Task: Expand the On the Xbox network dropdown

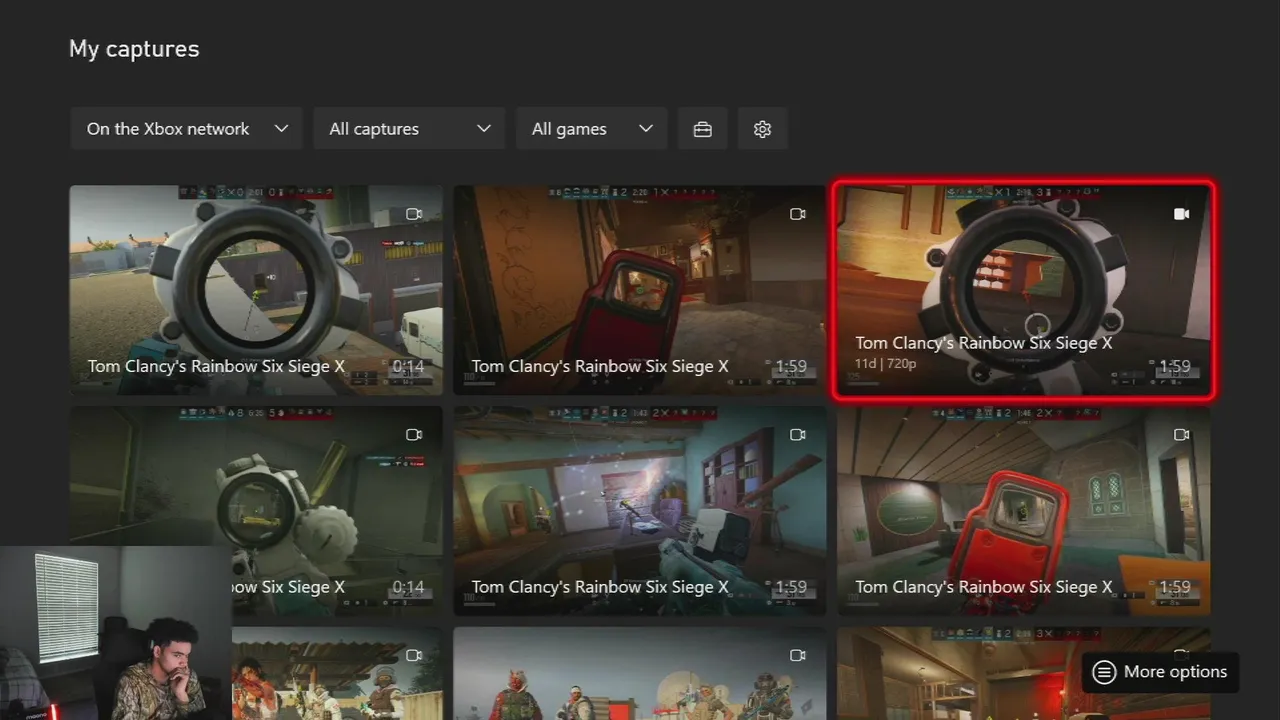Action: pos(186,129)
